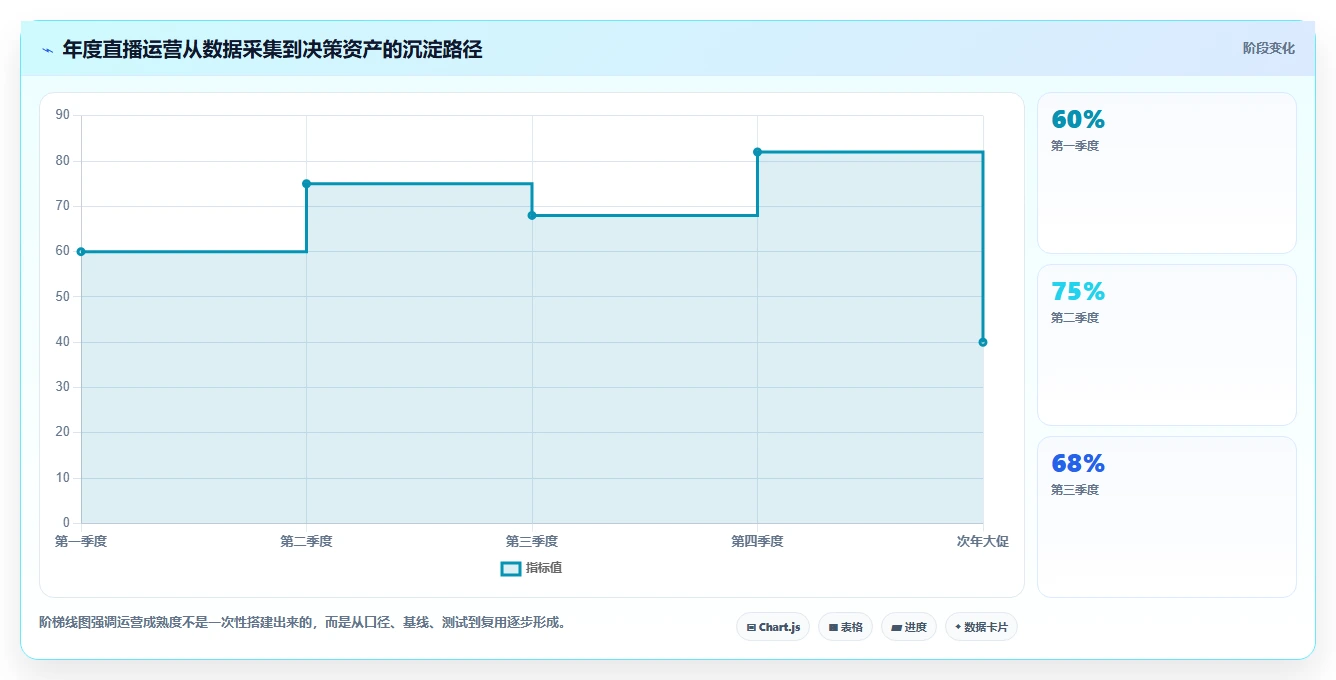Click the icon inside the Chart.js pill

pyautogui.click(x=751, y=628)
